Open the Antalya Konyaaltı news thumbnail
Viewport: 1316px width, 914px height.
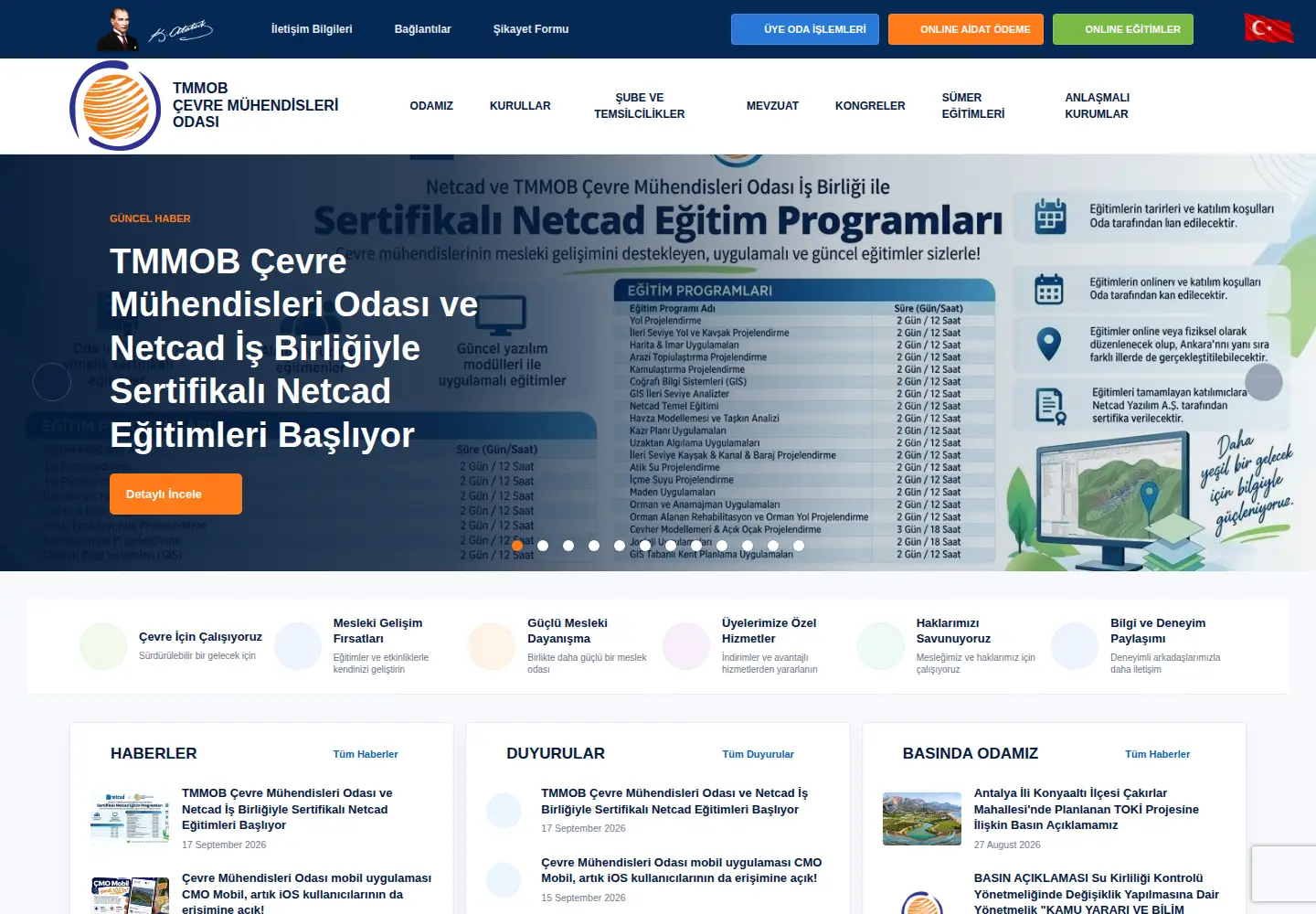point(922,819)
